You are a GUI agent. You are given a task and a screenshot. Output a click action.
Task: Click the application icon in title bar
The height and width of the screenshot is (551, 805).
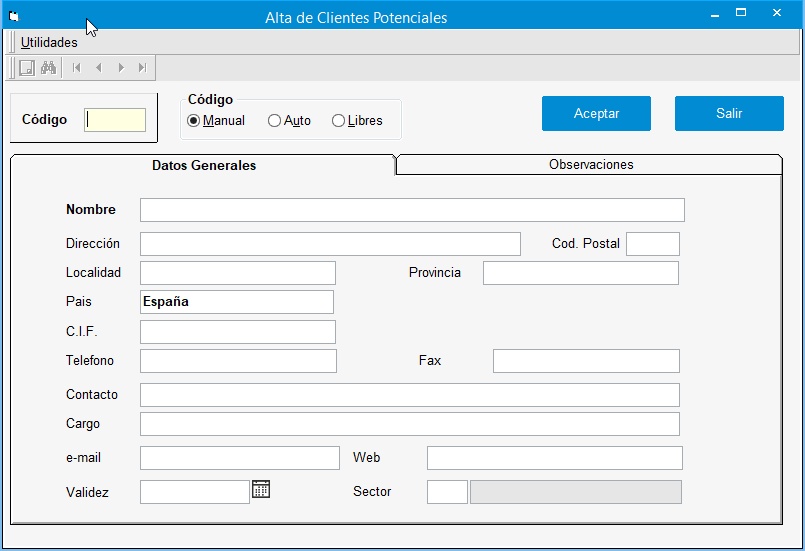coord(13,17)
